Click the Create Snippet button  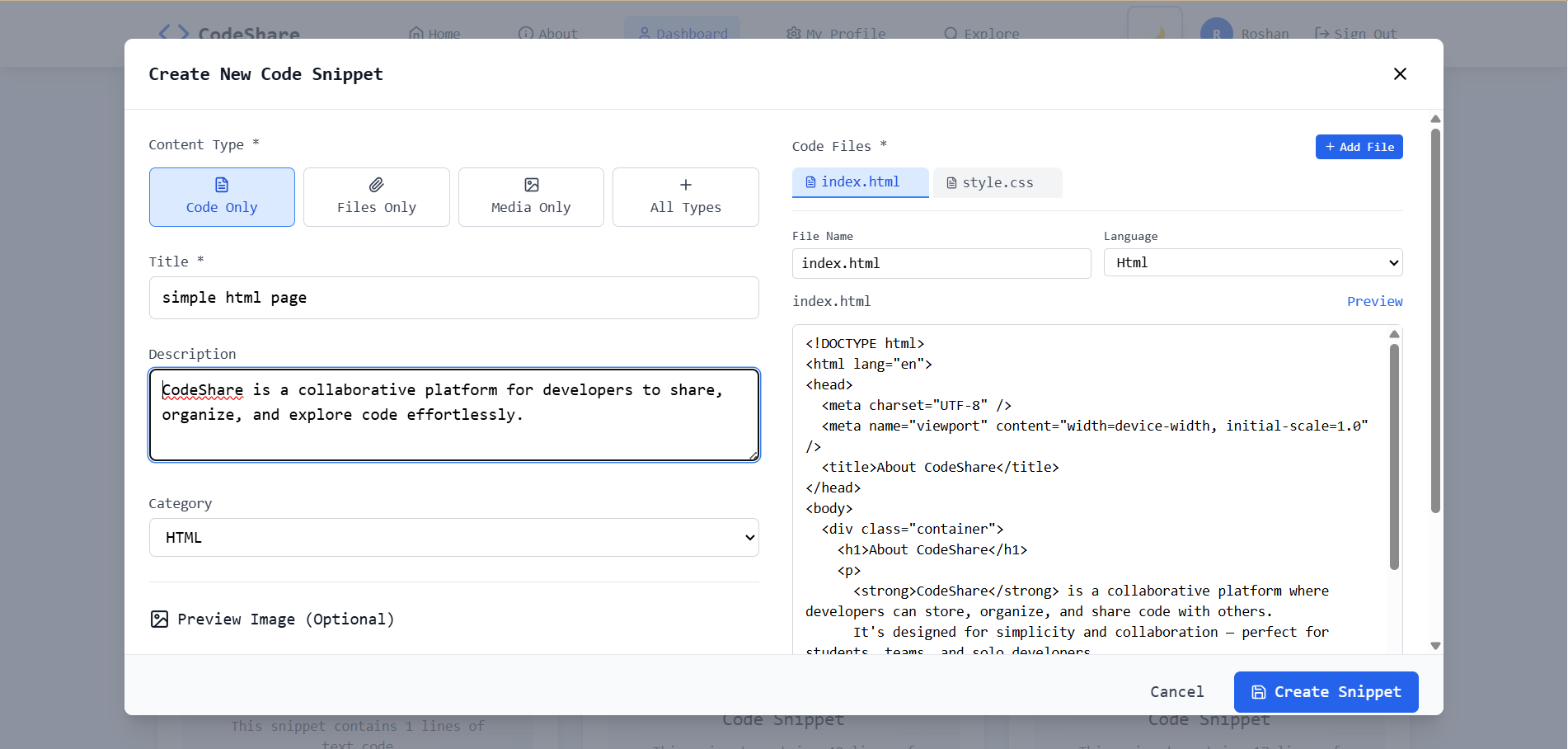tap(1326, 692)
